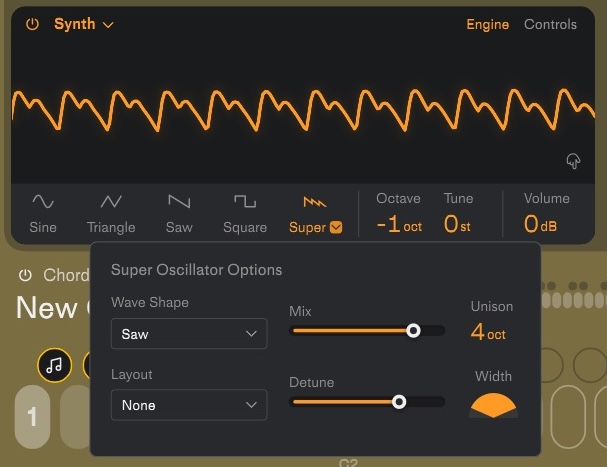Open the Super oscillator options arrow
This screenshot has height=467, width=607.
click(336, 227)
